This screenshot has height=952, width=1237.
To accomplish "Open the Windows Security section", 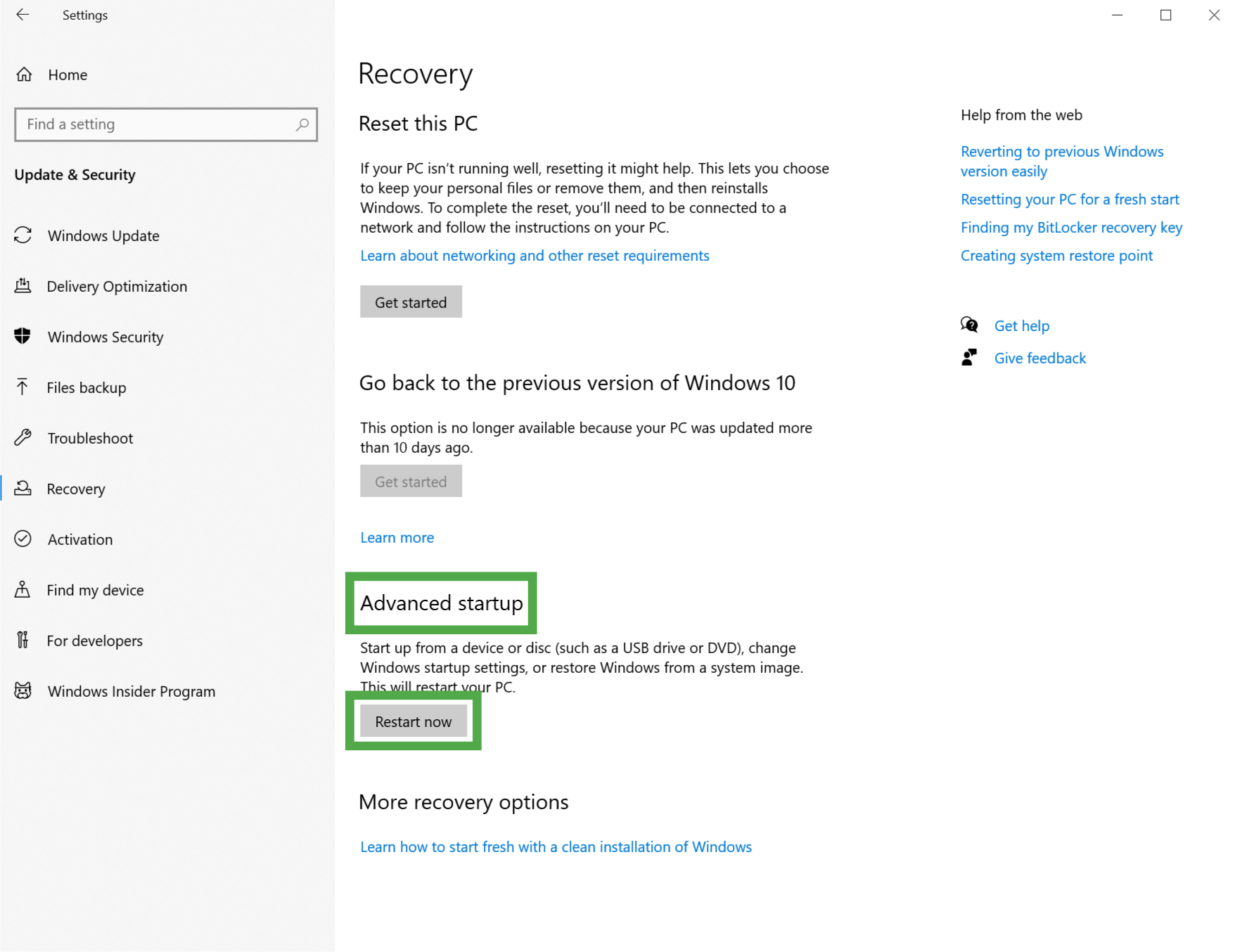I will [x=105, y=337].
